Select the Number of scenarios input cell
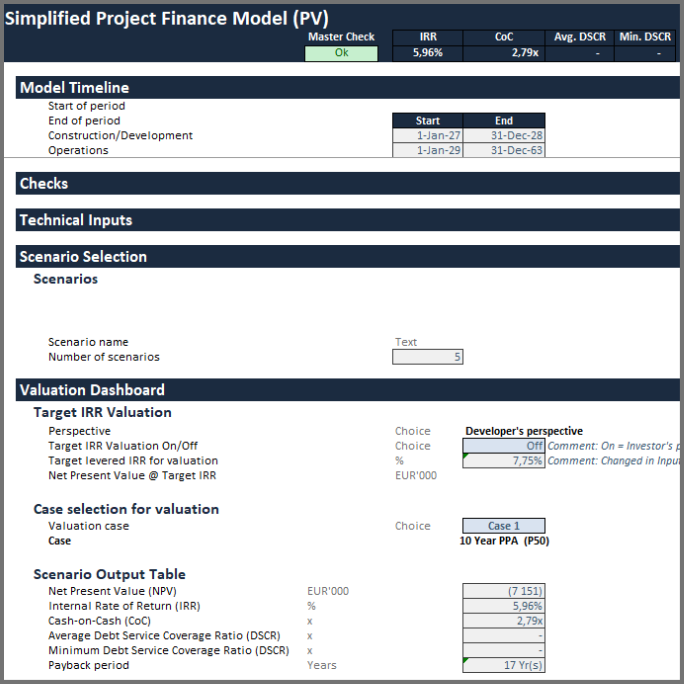This screenshot has width=684, height=684. (x=427, y=357)
